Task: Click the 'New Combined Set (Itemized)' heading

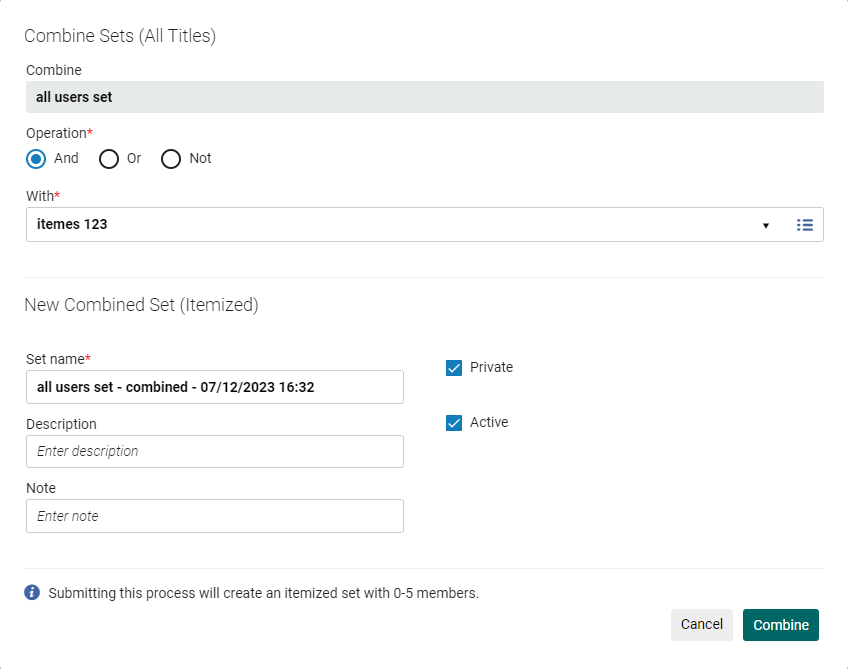Action: pos(141,305)
